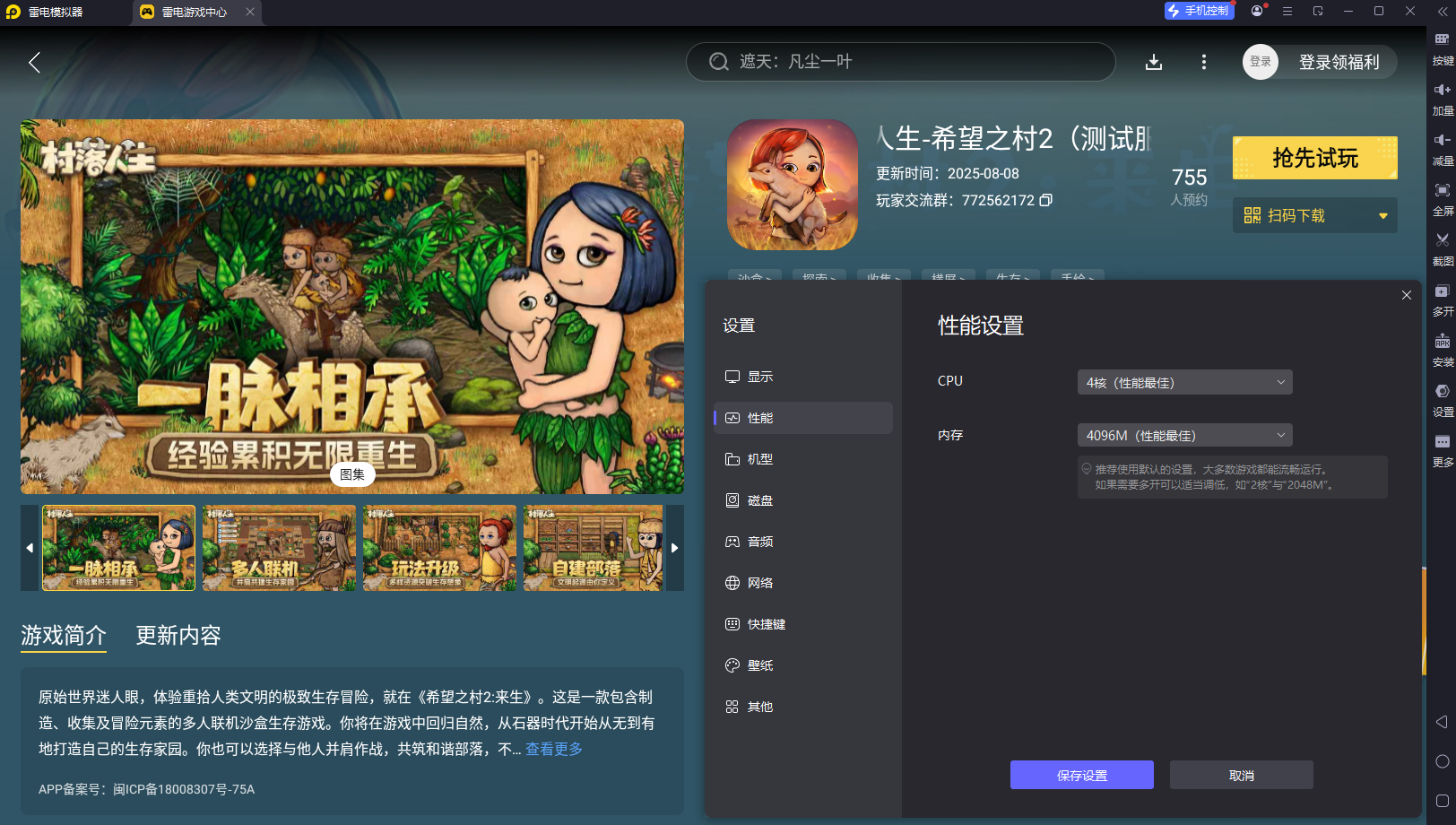Increase volume with 加量 sidebar icon

1443,100
